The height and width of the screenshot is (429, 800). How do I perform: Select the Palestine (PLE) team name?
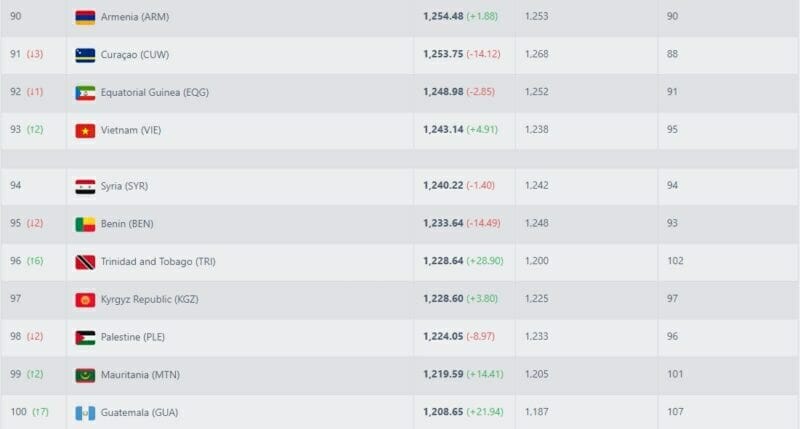coord(141,337)
